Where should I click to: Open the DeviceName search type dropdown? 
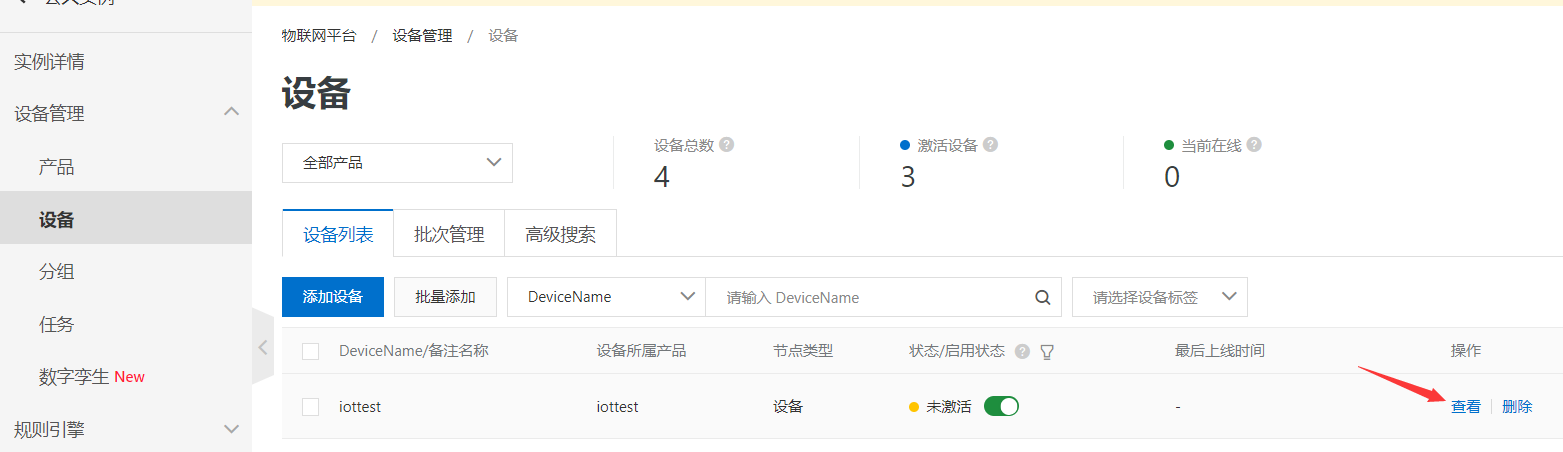pyautogui.click(x=606, y=297)
